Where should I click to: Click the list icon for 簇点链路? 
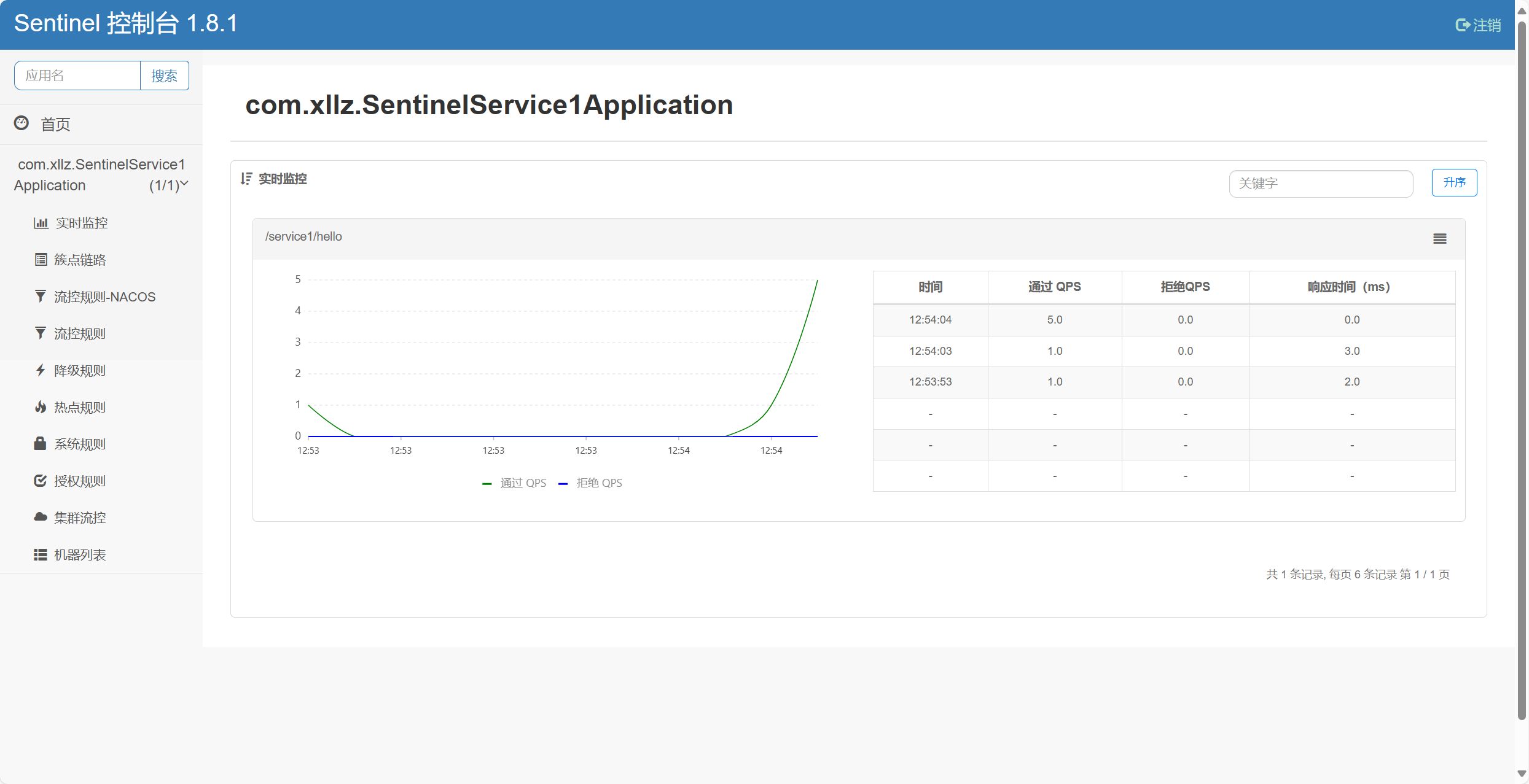click(41, 260)
